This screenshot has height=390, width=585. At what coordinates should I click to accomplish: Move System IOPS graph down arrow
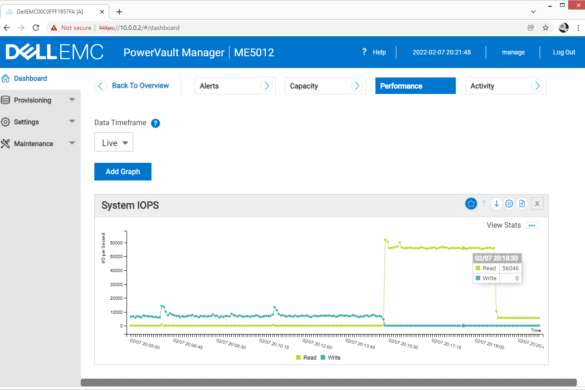click(496, 204)
